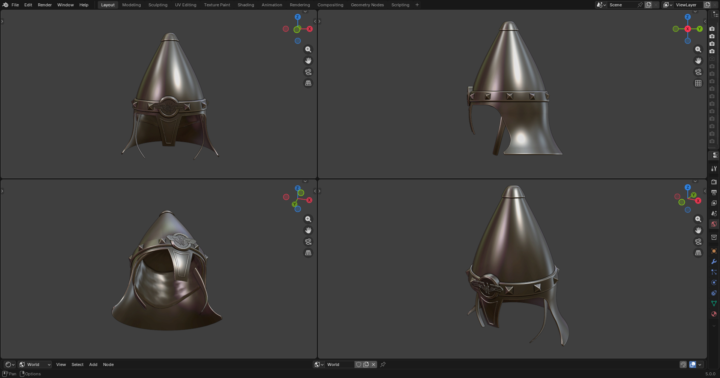Switch to the Shading workspace tab
The image size is (720, 378).
pyautogui.click(x=246, y=5)
